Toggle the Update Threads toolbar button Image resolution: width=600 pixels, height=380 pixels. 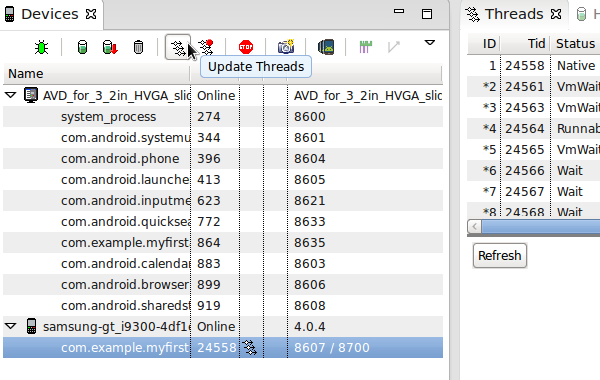178,47
